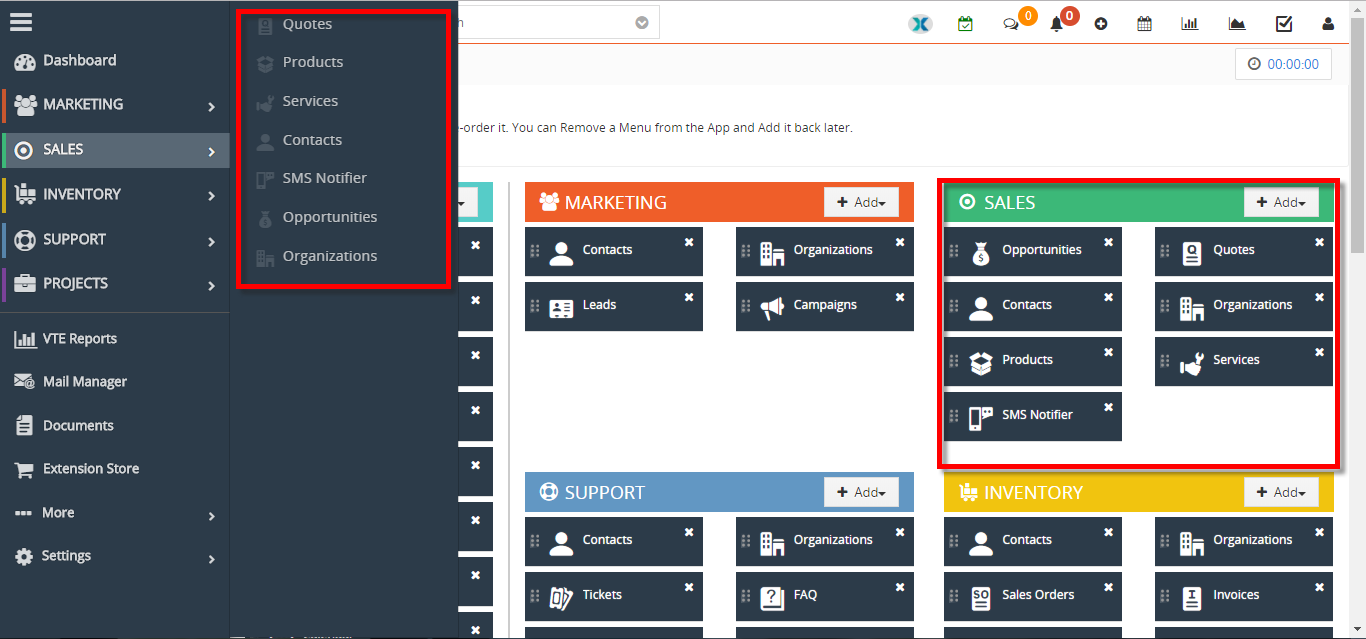The width and height of the screenshot is (1366, 639).
Task: Open the search field dropdown arrow
Action: coord(642,23)
